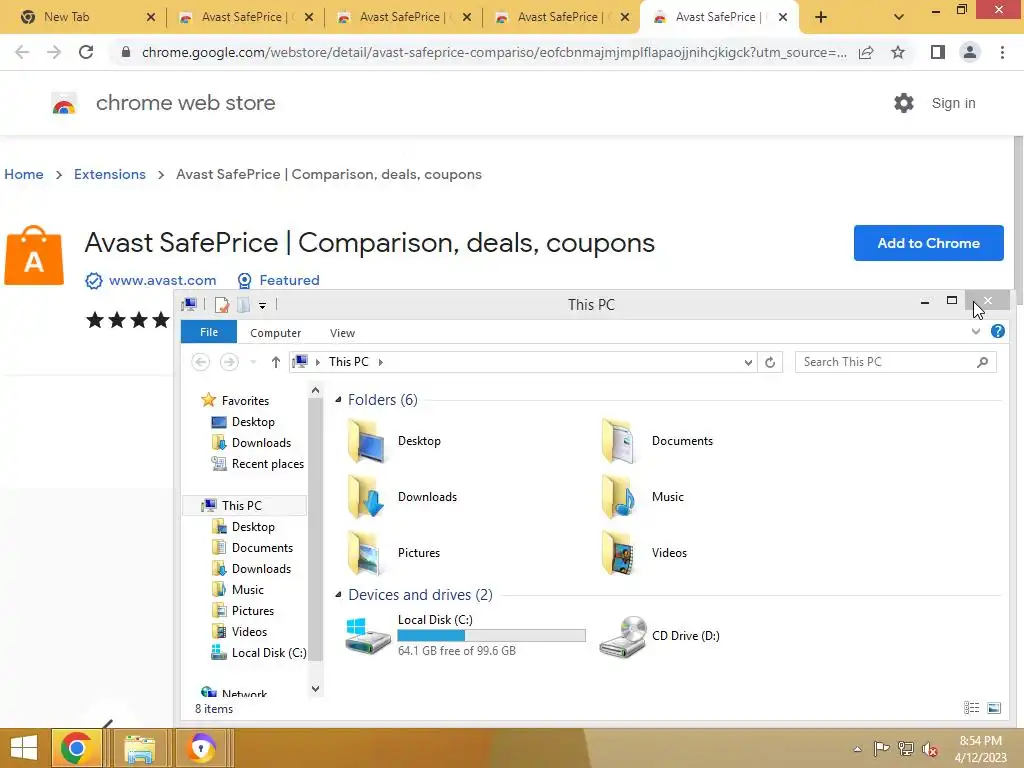Click the share page icon in address bar
1024x768 pixels.
click(866, 53)
